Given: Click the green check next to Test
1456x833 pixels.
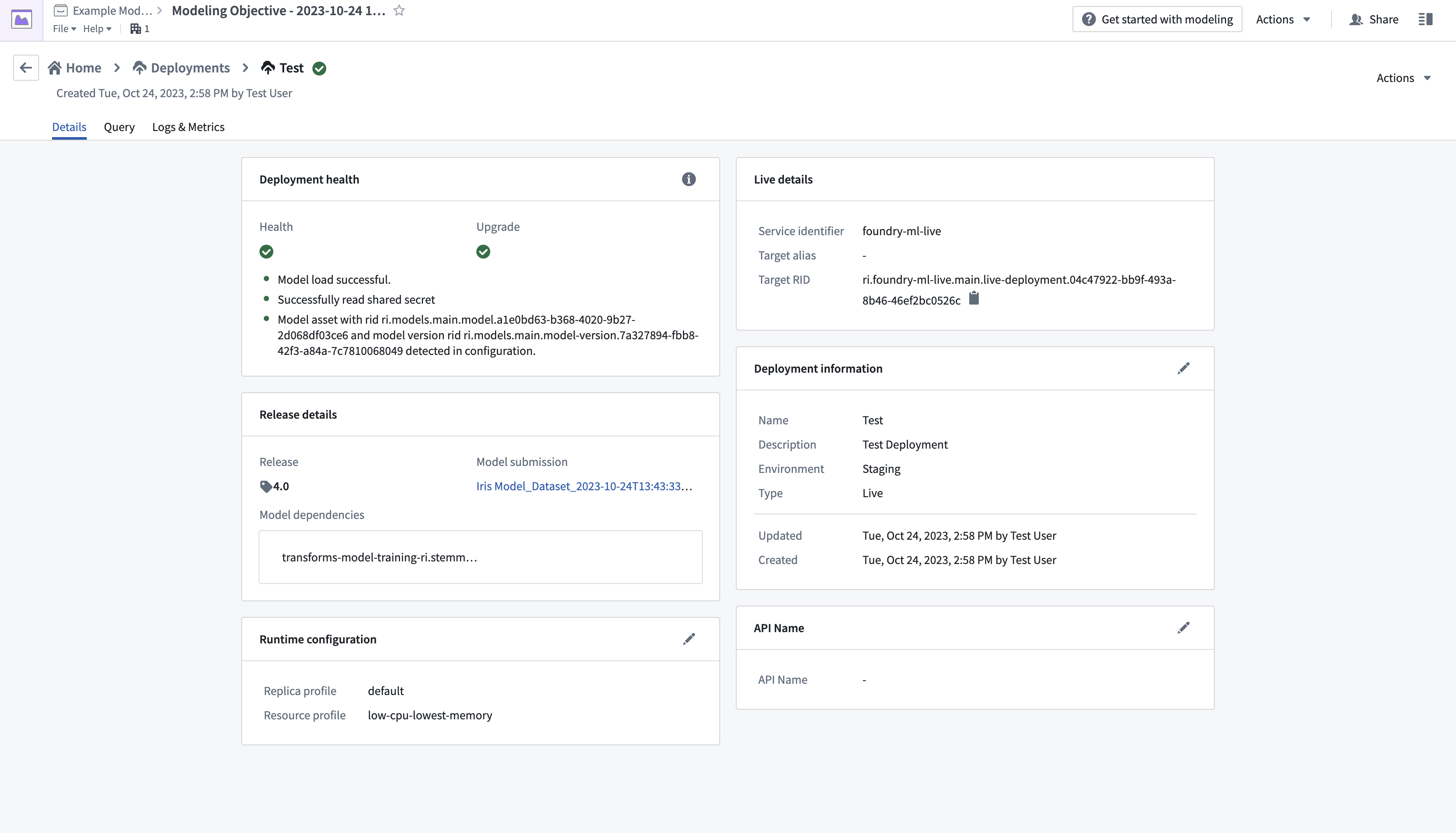Looking at the screenshot, I should pyautogui.click(x=319, y=68).
